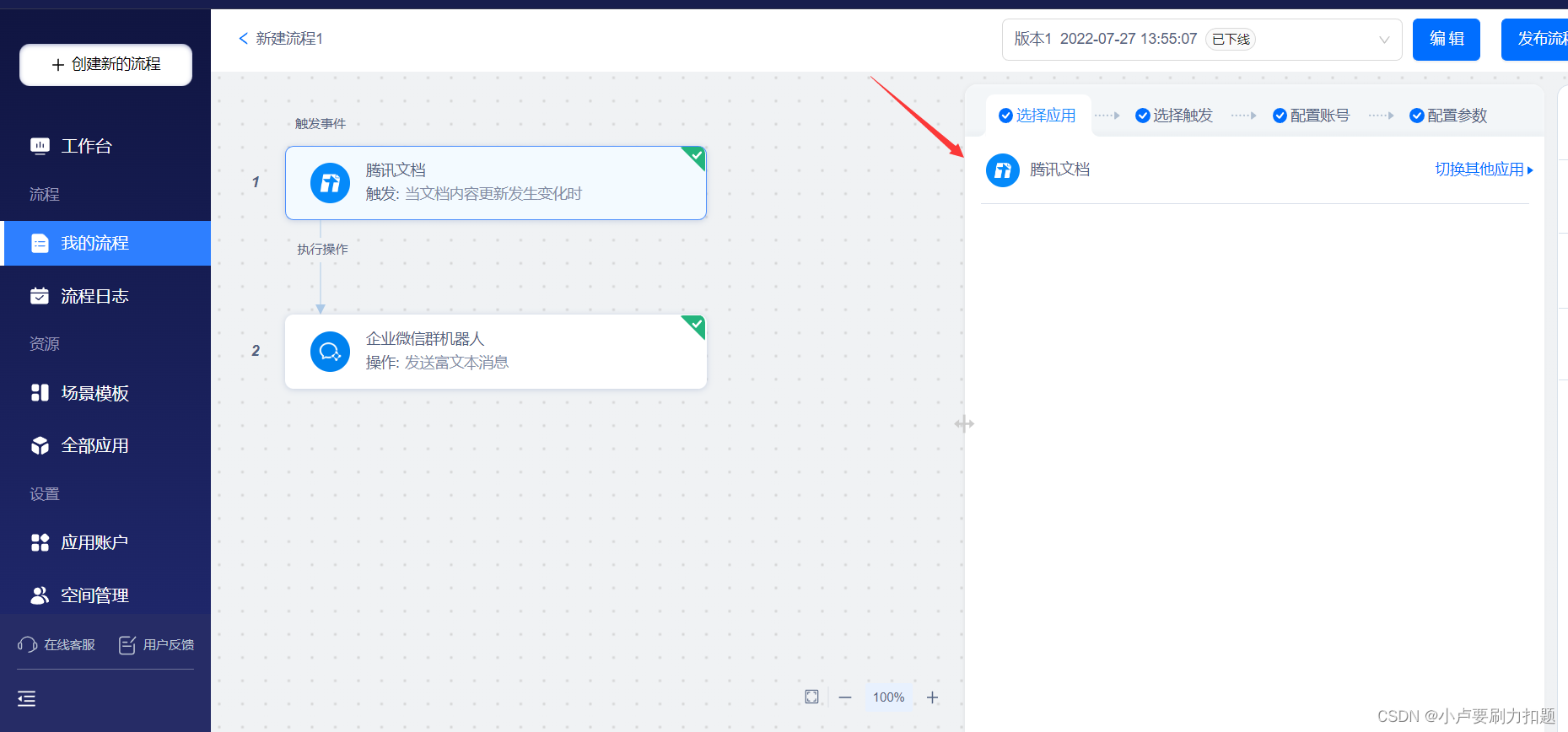Viewport: 1568px width, 732px height.
Task: Select the 企业微信群机器人 action node card
Action: click(x=496, y=352)
